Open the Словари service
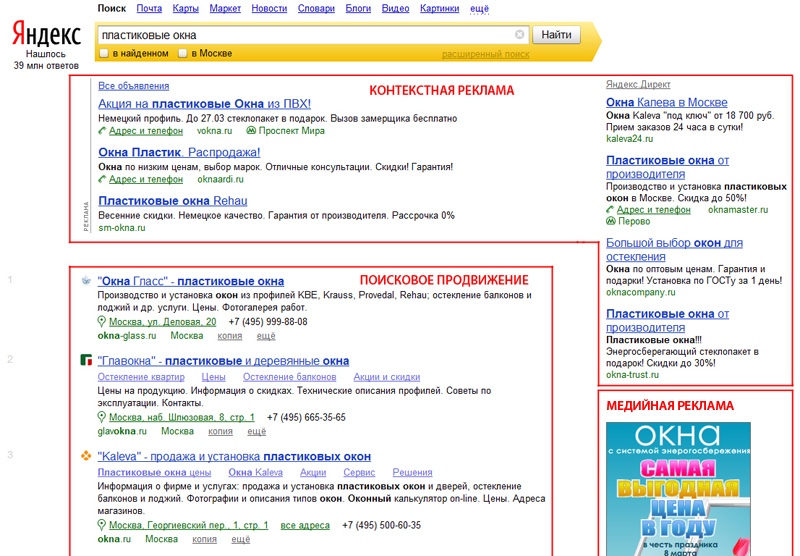This screenshot has height=556, width=800. point(316,9)
